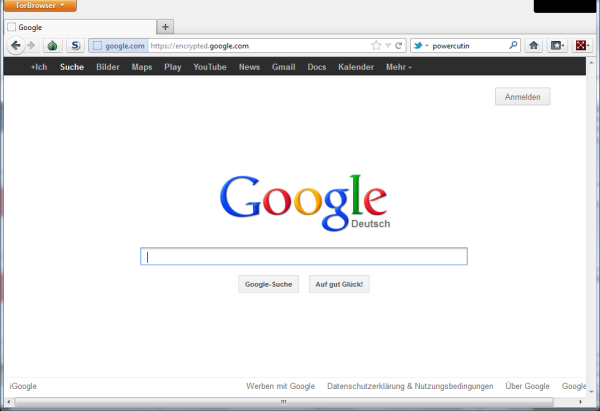Viewport: 600px width, 411px height.
Task: Open Kalender in Google bar
Action: pyautogui.click(x=356, y=67)
